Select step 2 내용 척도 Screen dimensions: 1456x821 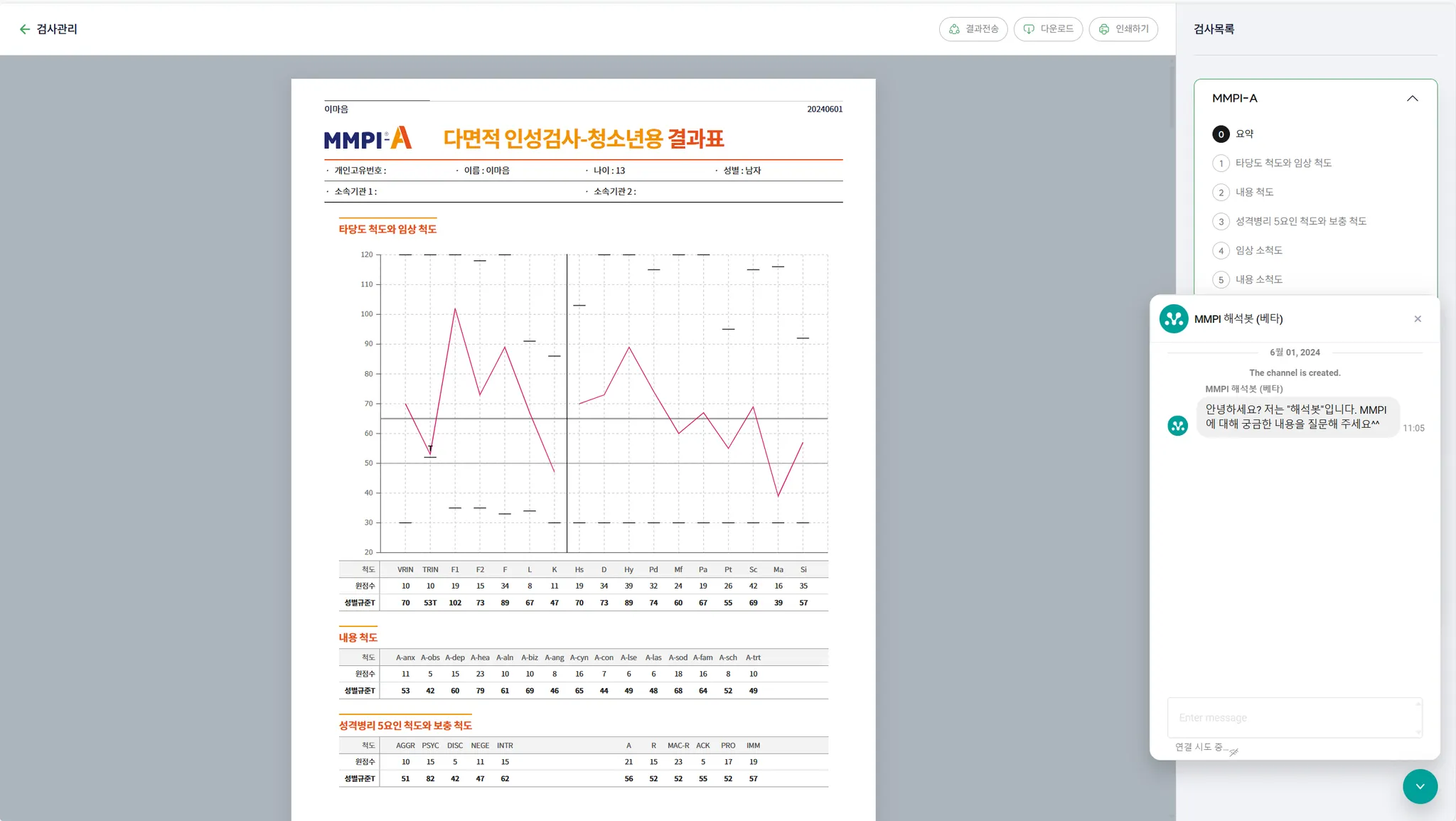click(x=1254, y=192)
